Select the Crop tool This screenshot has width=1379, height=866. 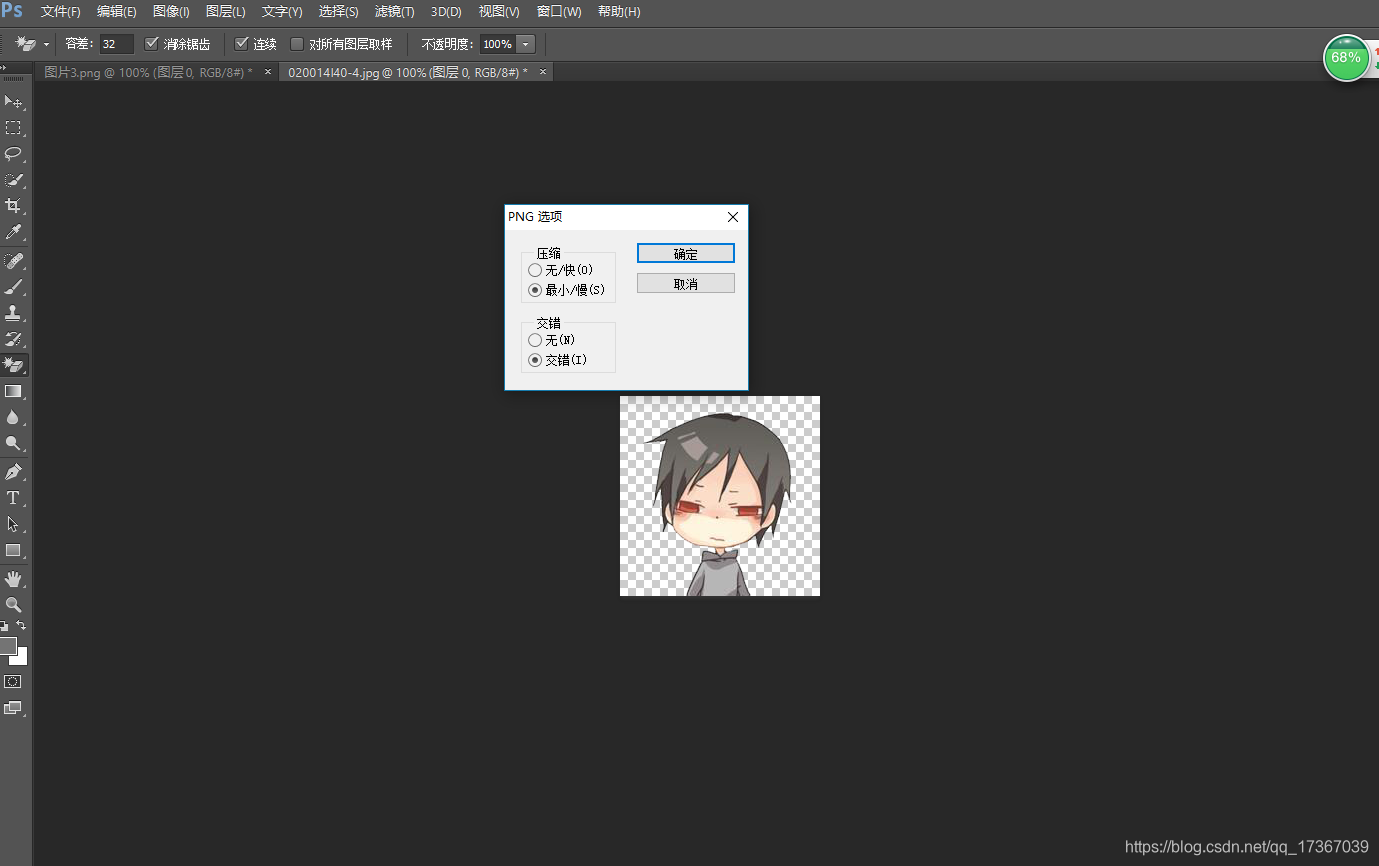pyautogui.click(x=14, y=205)
